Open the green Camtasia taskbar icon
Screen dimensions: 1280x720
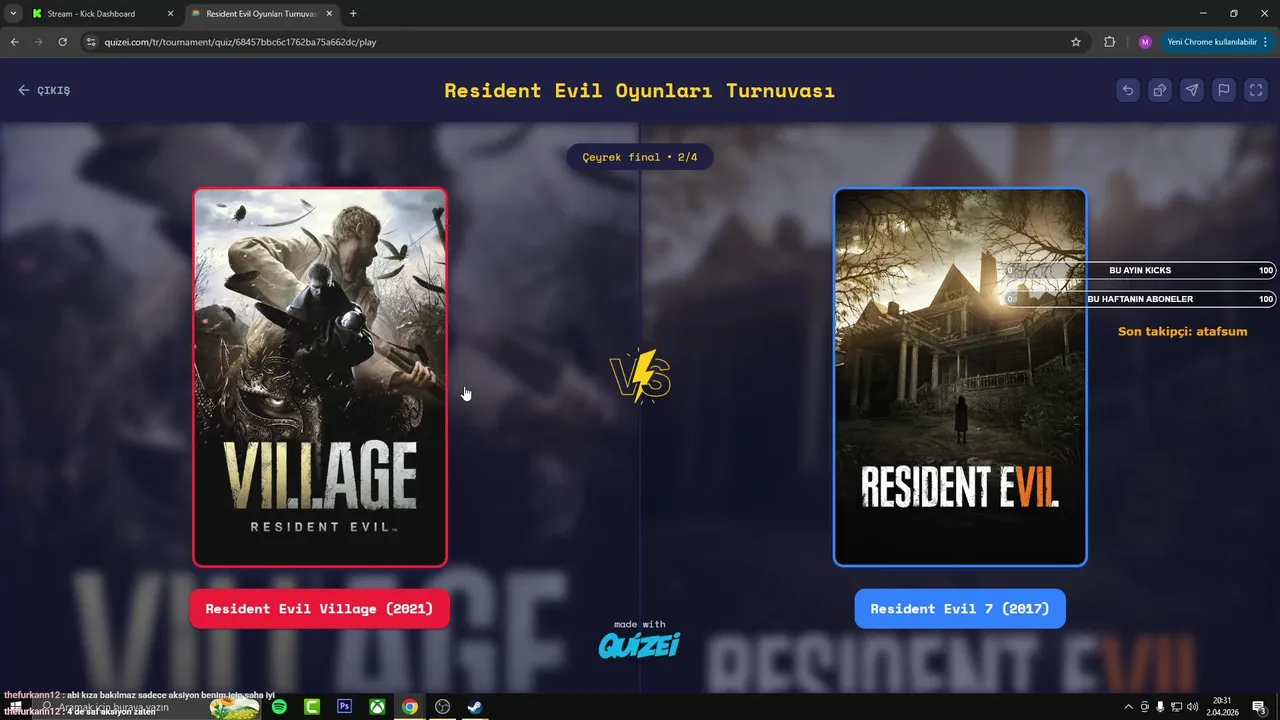(312, 707)
